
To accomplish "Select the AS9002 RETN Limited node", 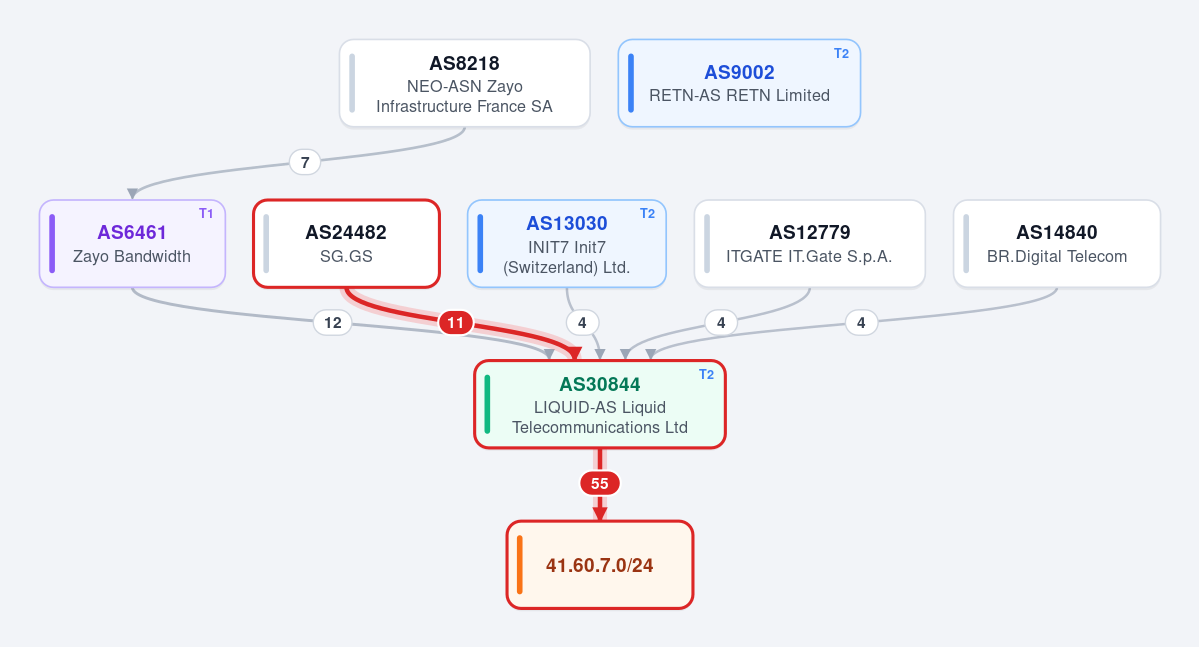I will click(739, 83).
